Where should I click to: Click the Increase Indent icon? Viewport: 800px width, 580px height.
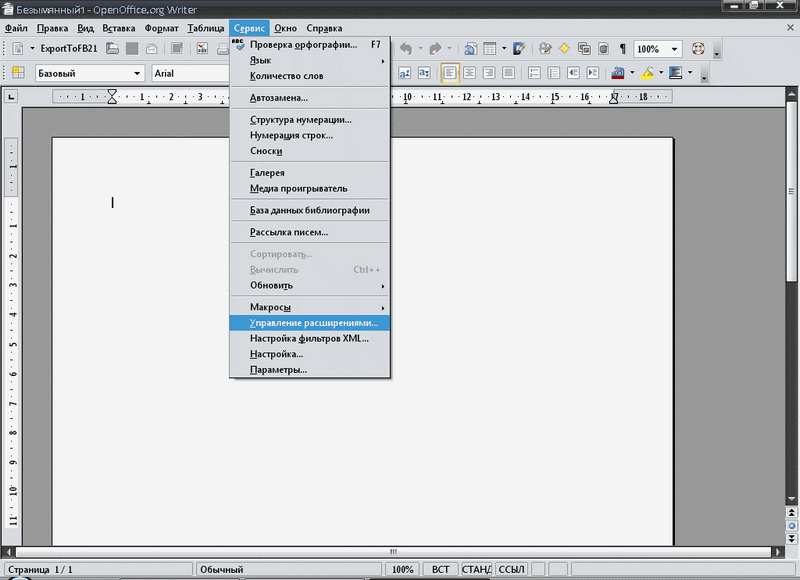pos(592,73)
